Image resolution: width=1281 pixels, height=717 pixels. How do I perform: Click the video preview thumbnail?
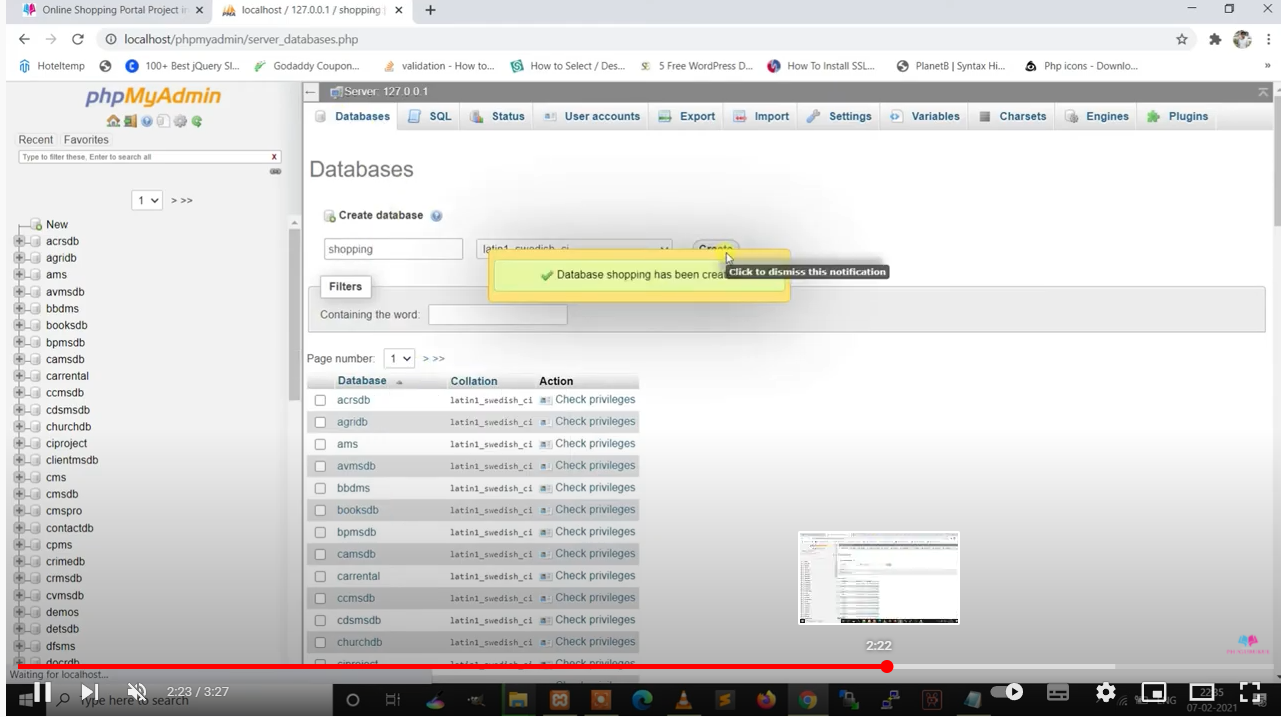click(879, 578)
